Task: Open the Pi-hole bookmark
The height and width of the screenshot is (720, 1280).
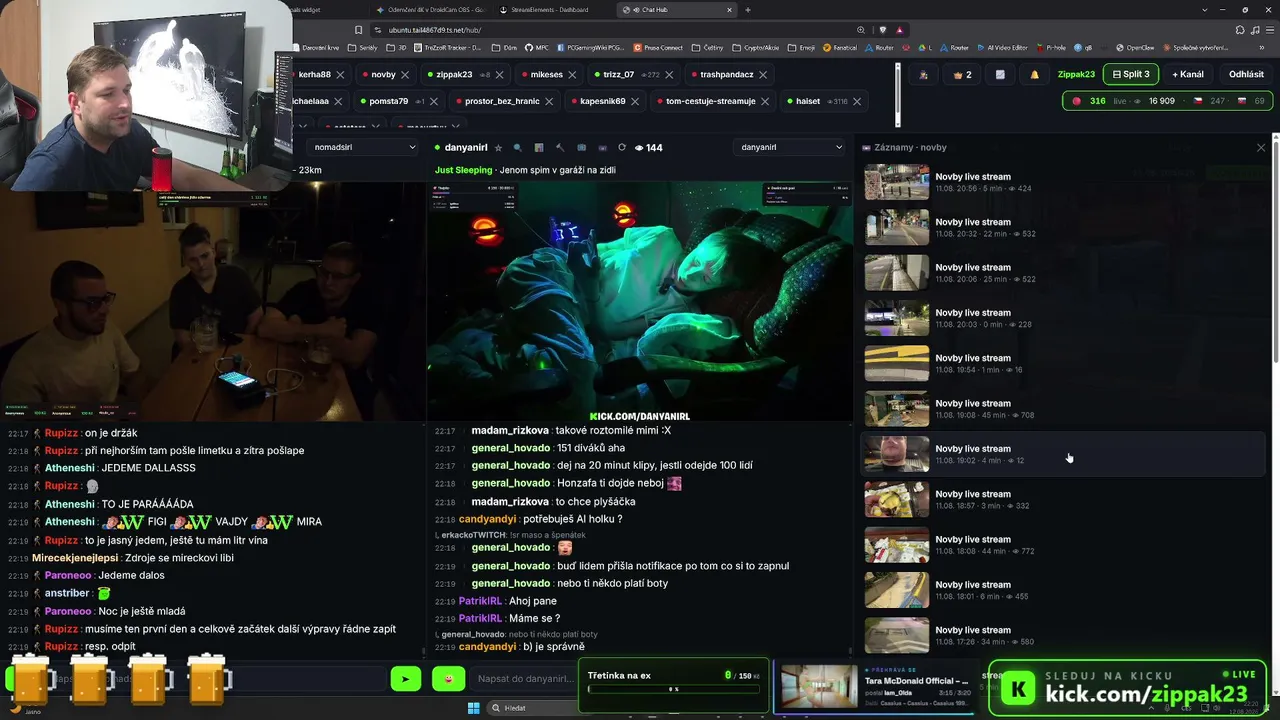Action: tap(1050, 47)
